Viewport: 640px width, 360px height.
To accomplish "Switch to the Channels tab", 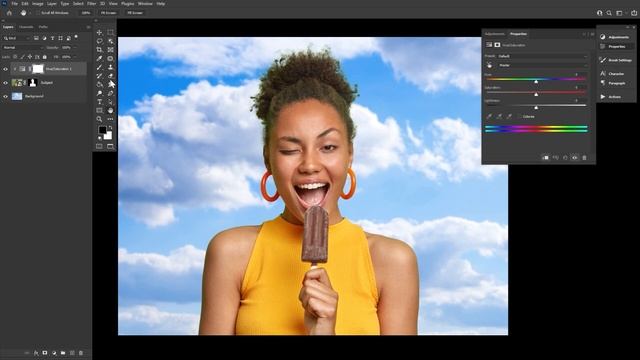I will pyautogui.click(x=26, y=27).
